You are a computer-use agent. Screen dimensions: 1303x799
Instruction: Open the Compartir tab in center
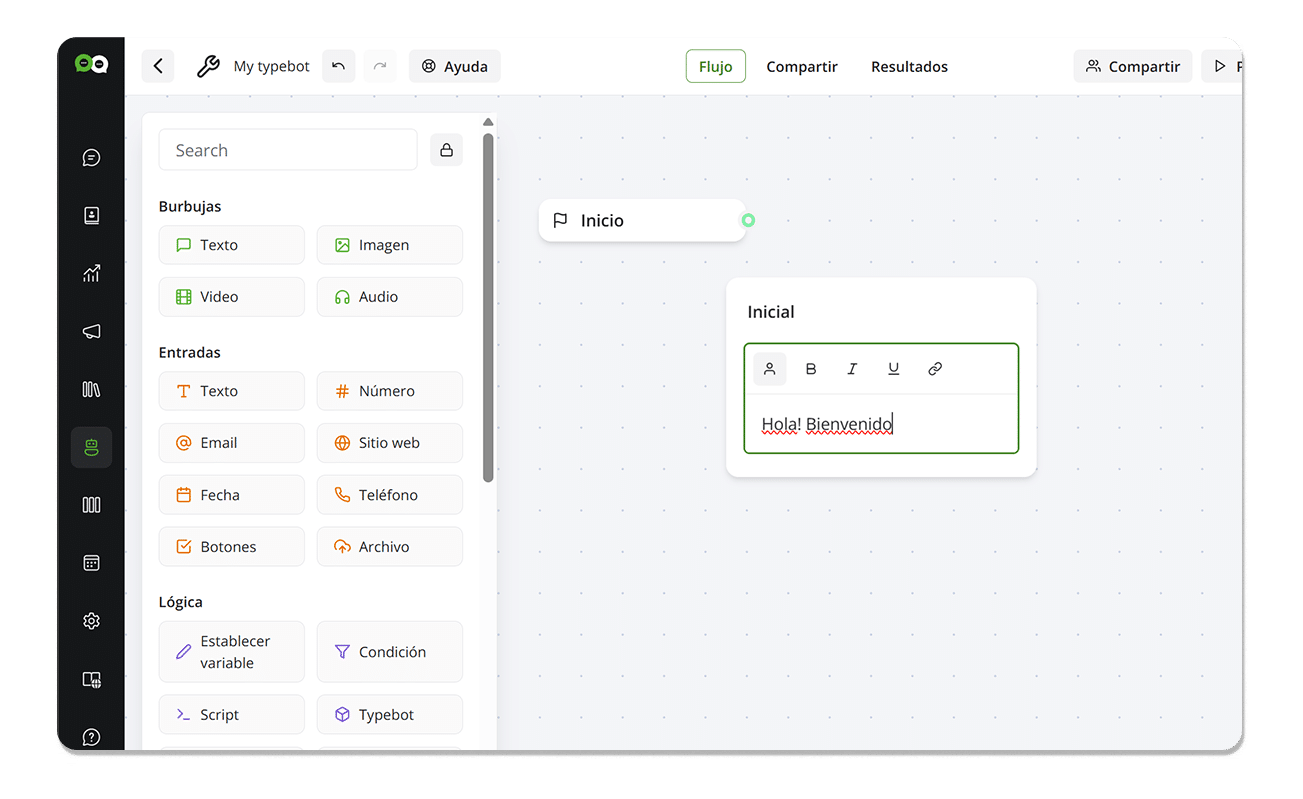pos(802,67)
